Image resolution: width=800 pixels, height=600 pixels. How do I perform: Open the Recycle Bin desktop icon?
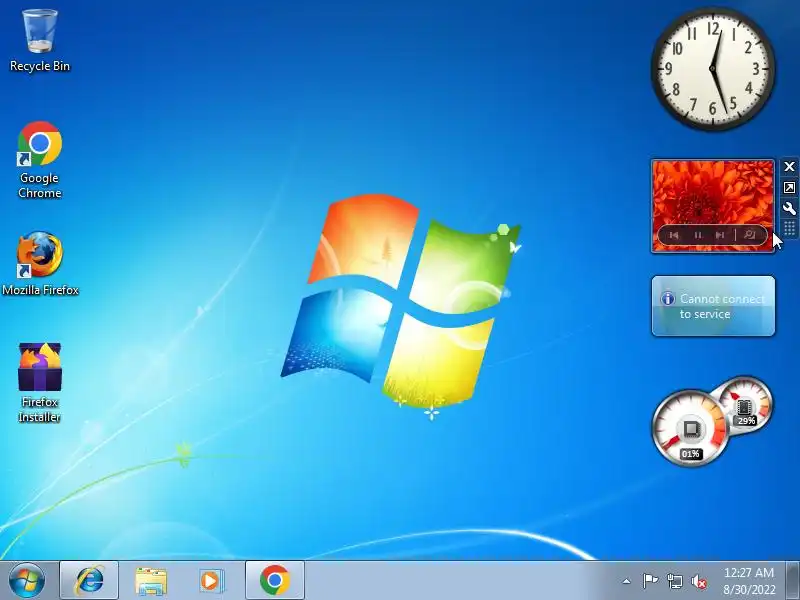[x=40, y=41]
